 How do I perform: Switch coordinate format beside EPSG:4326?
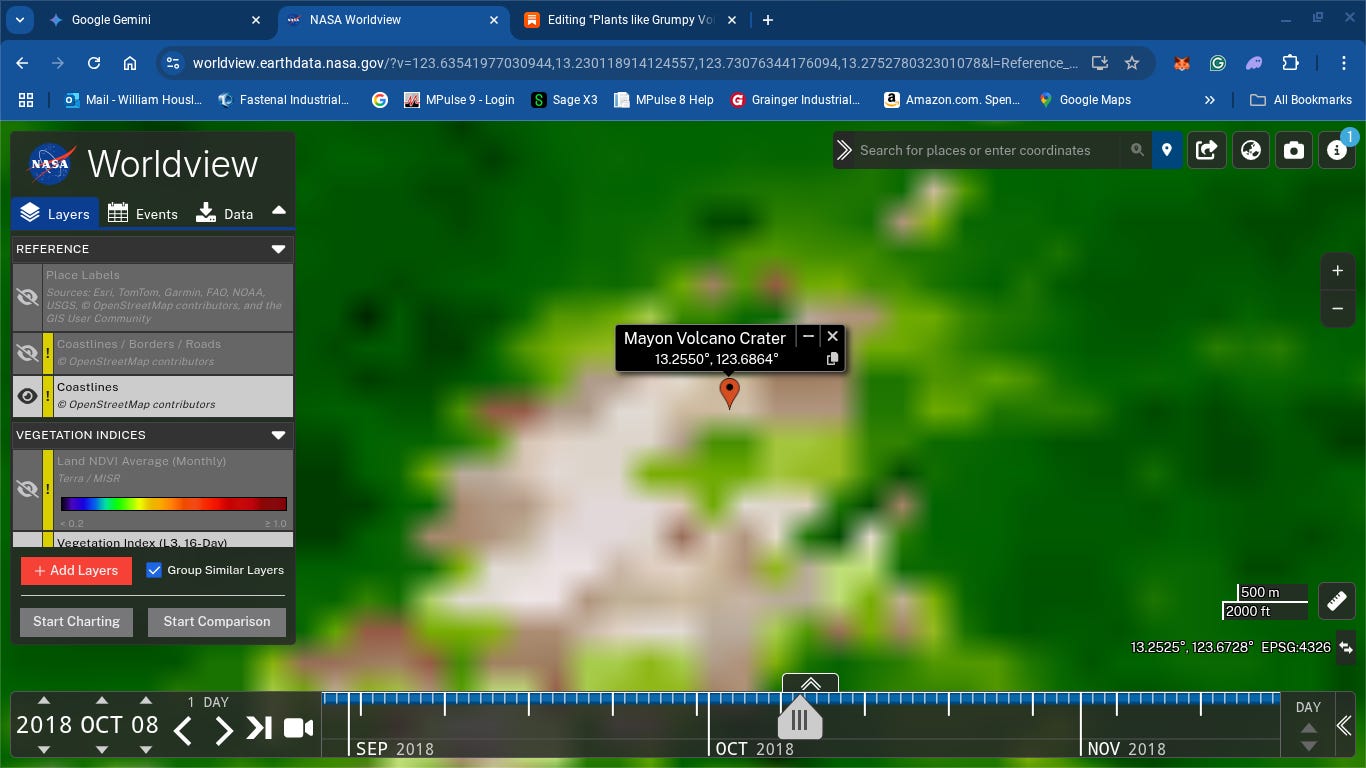pos(1345,647)
